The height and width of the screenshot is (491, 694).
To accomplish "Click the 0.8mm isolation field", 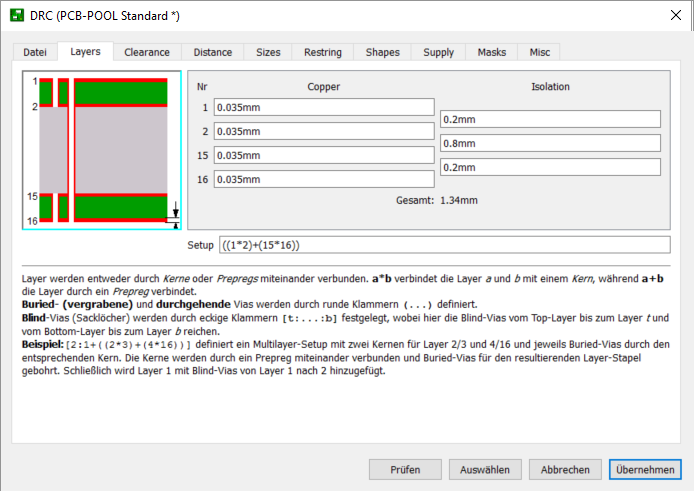I will [x=550, y=143].
